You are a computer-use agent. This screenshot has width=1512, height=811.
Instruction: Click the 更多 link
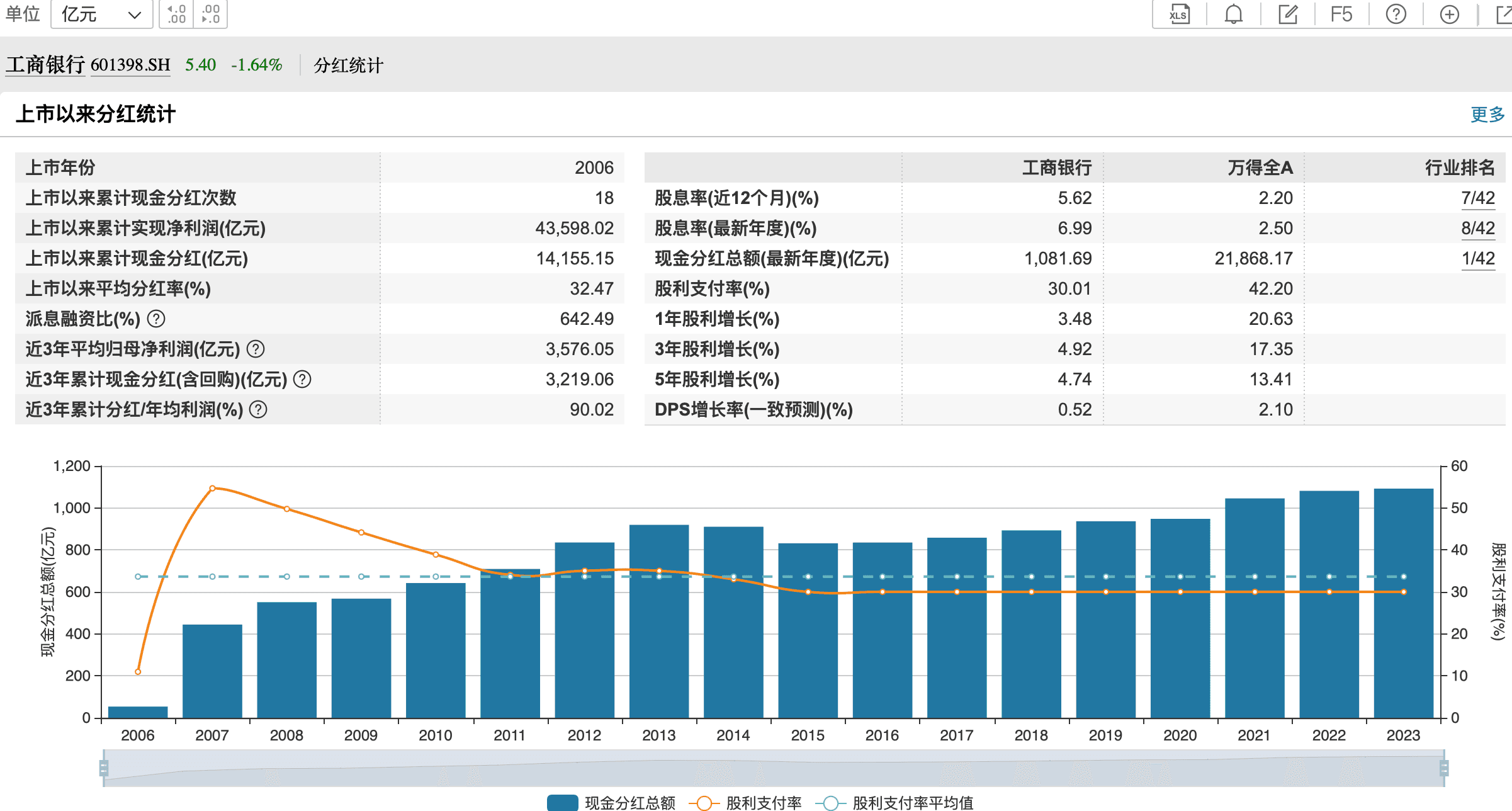pyautogui.click(x=1487, y=114)
